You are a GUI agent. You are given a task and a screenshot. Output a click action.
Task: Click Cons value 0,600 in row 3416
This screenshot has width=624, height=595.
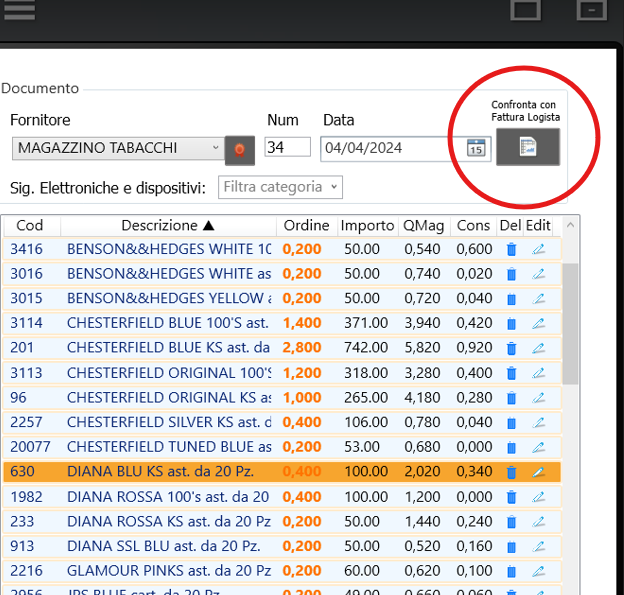pos(474,249)
